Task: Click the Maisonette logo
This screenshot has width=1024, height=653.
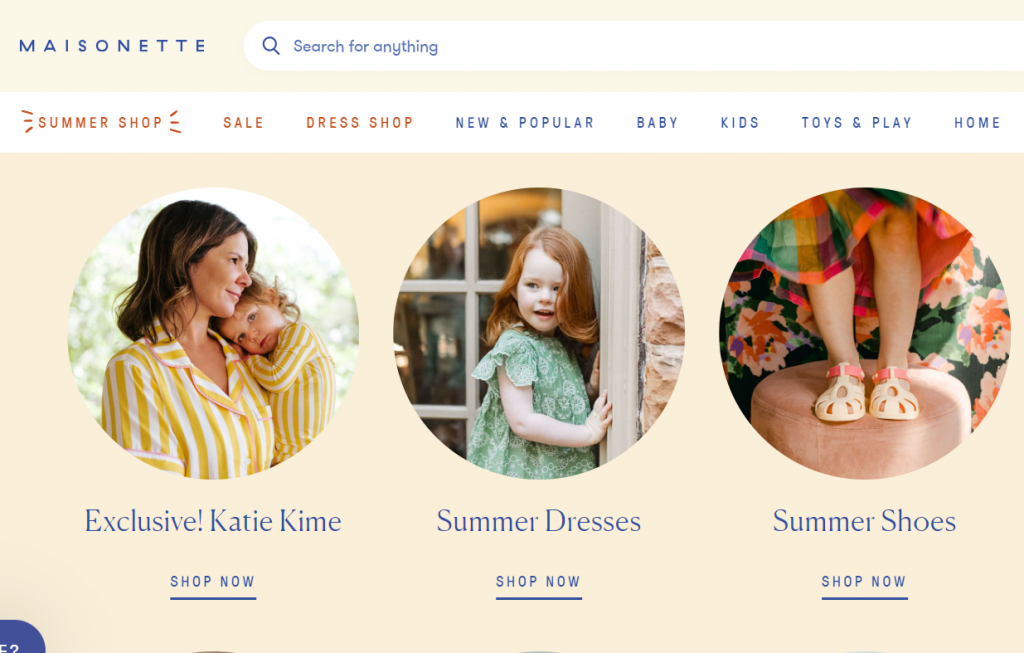Action: point(112,46)
